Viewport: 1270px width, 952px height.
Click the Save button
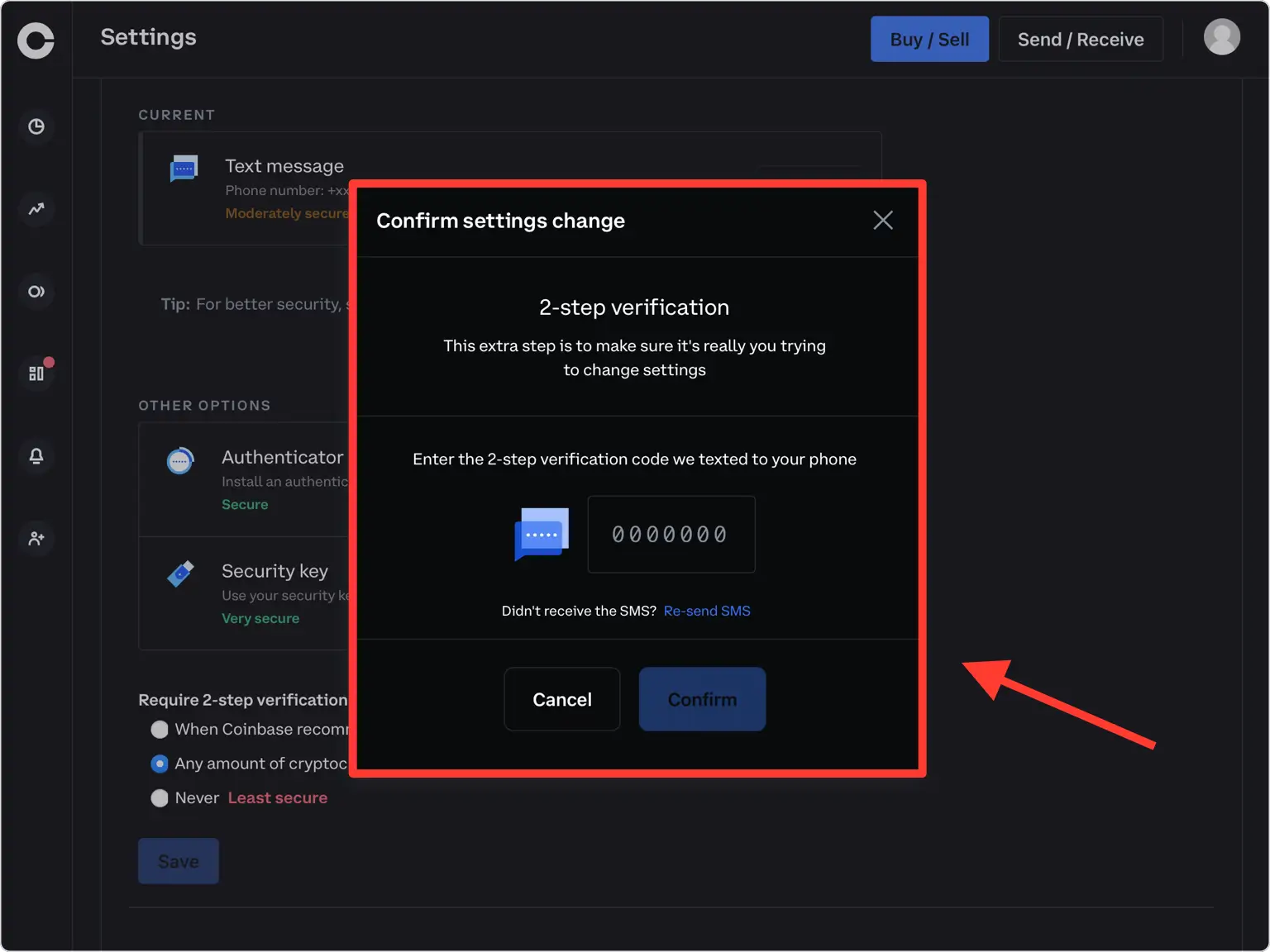(x=178, y=860)
